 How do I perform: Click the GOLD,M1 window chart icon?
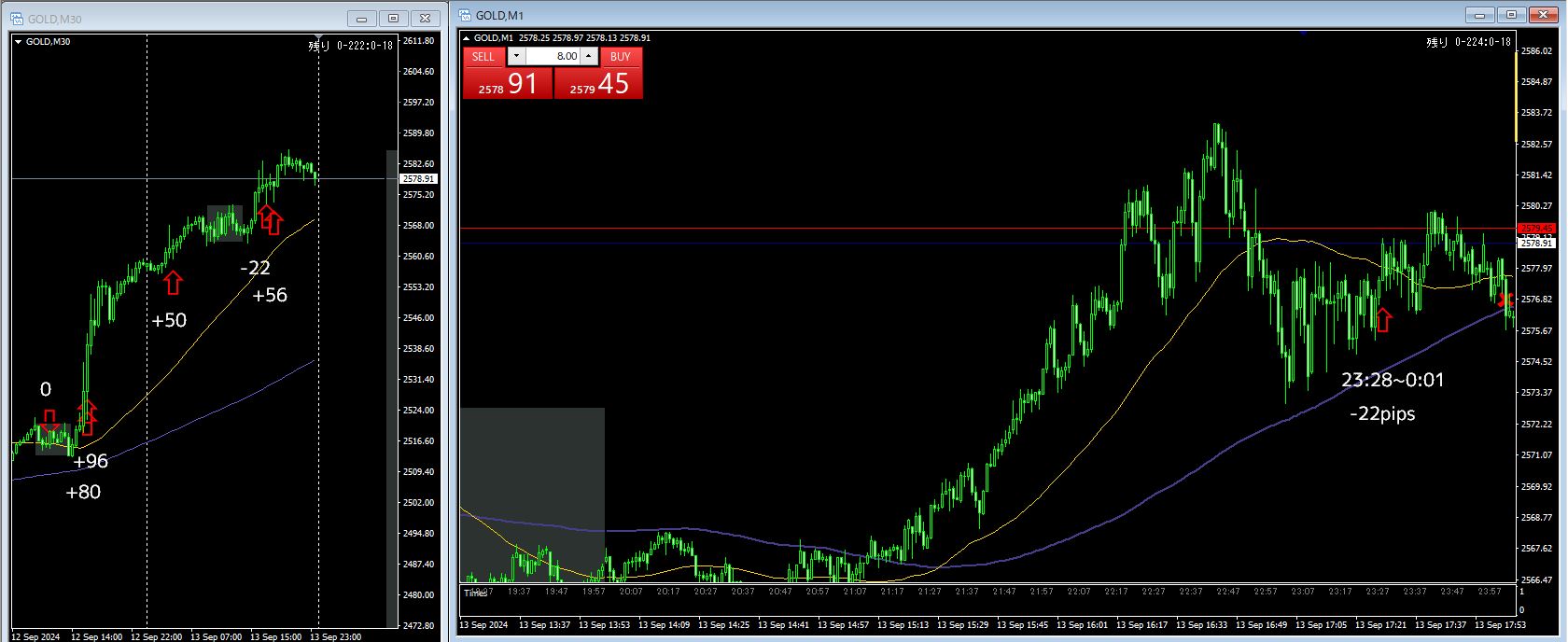coord(464,15)
